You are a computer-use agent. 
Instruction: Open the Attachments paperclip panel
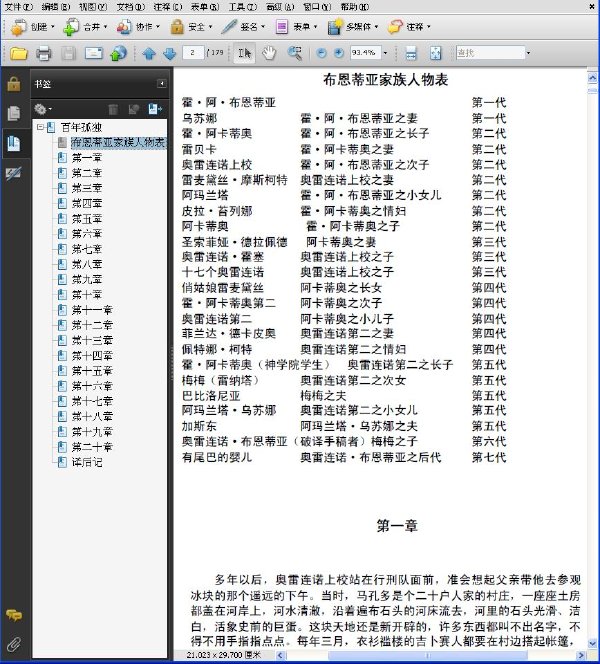point(14,645)
